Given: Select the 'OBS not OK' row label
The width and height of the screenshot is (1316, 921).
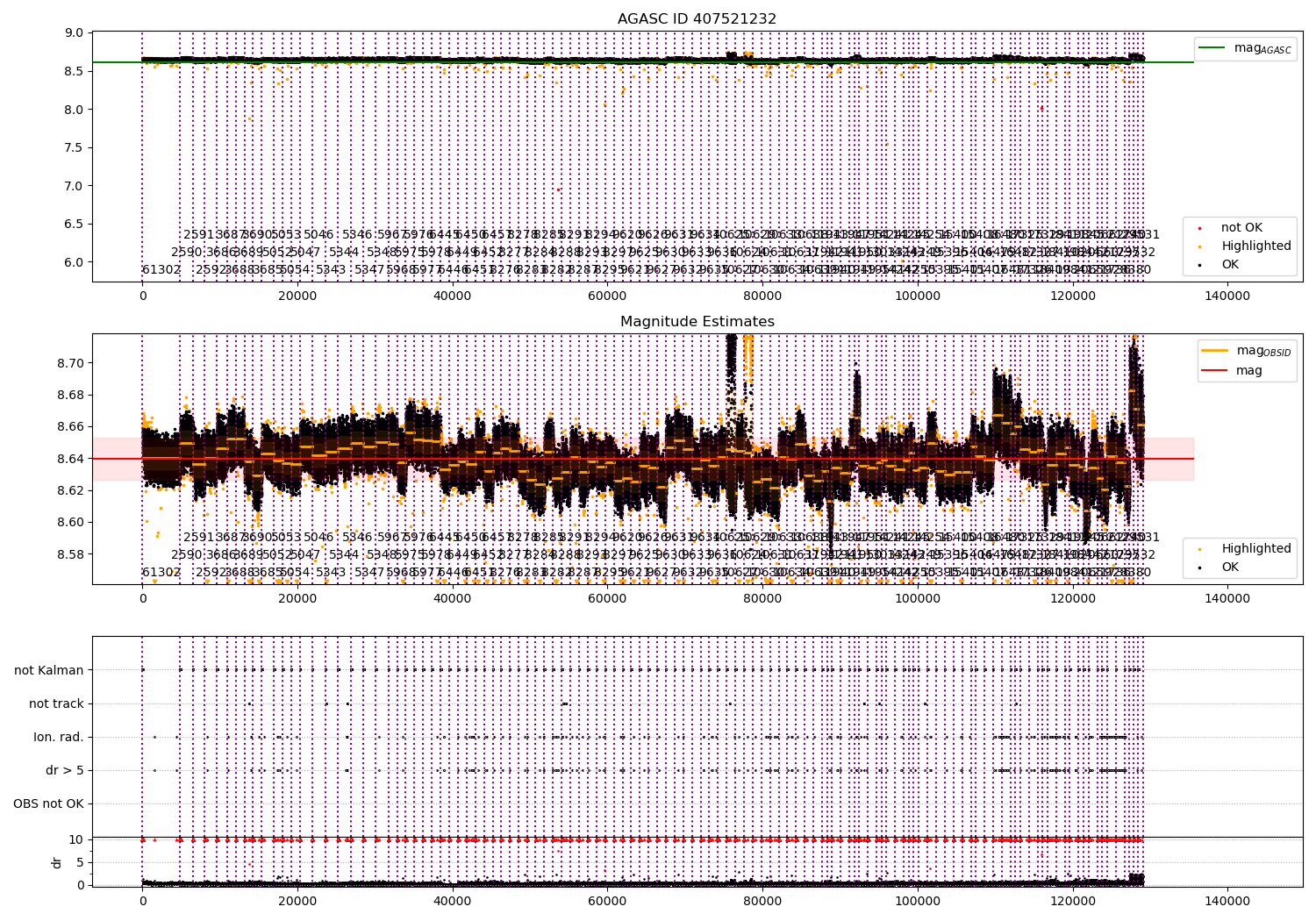Looking at the screenshot, I should click(48, 804).
